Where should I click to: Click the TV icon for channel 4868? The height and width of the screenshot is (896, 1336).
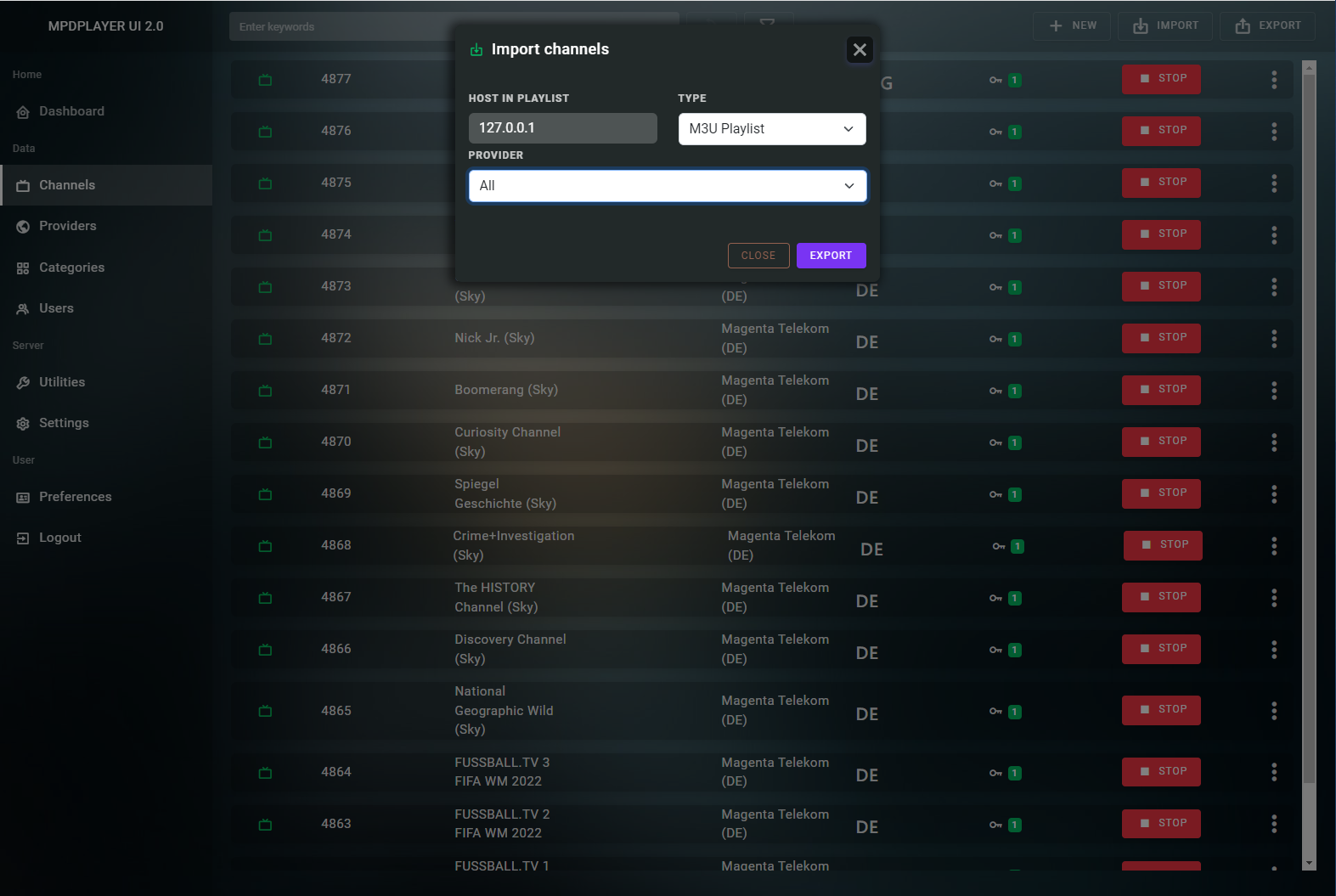click(265, 546)
